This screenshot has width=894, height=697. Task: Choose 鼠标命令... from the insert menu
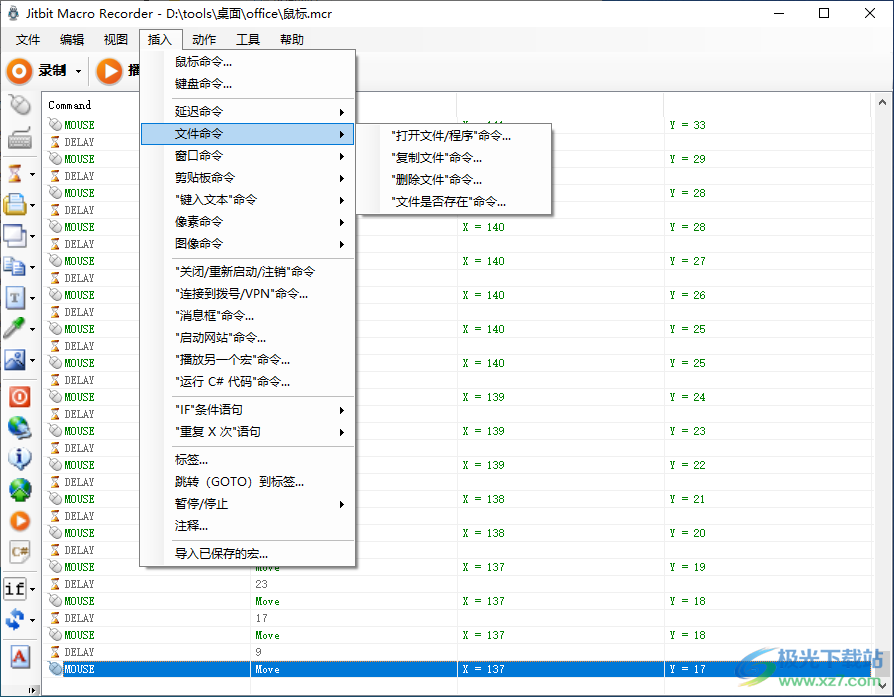click(x=247, y=62)
